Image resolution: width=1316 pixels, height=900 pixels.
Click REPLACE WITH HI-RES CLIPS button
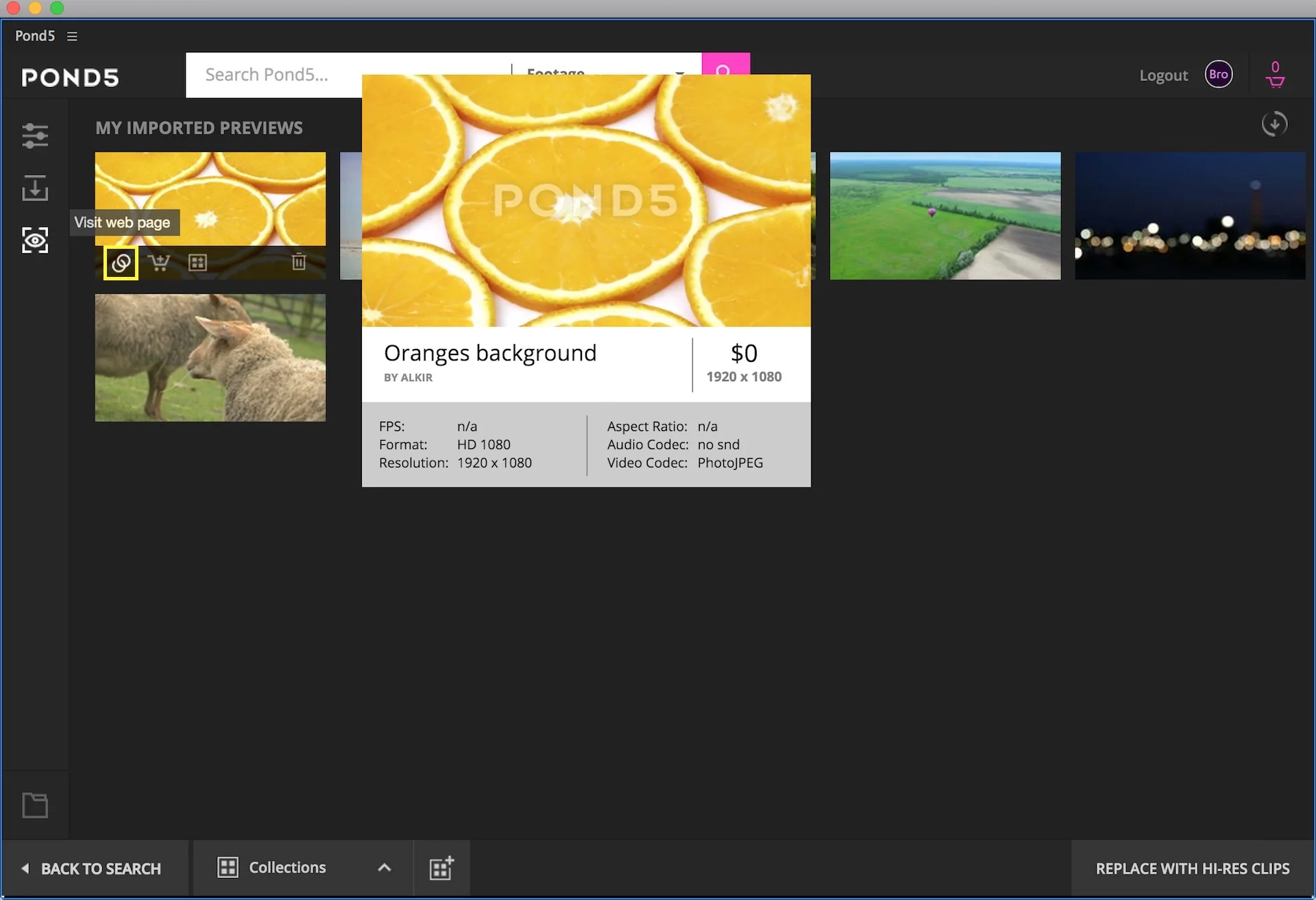[1192, 868]
